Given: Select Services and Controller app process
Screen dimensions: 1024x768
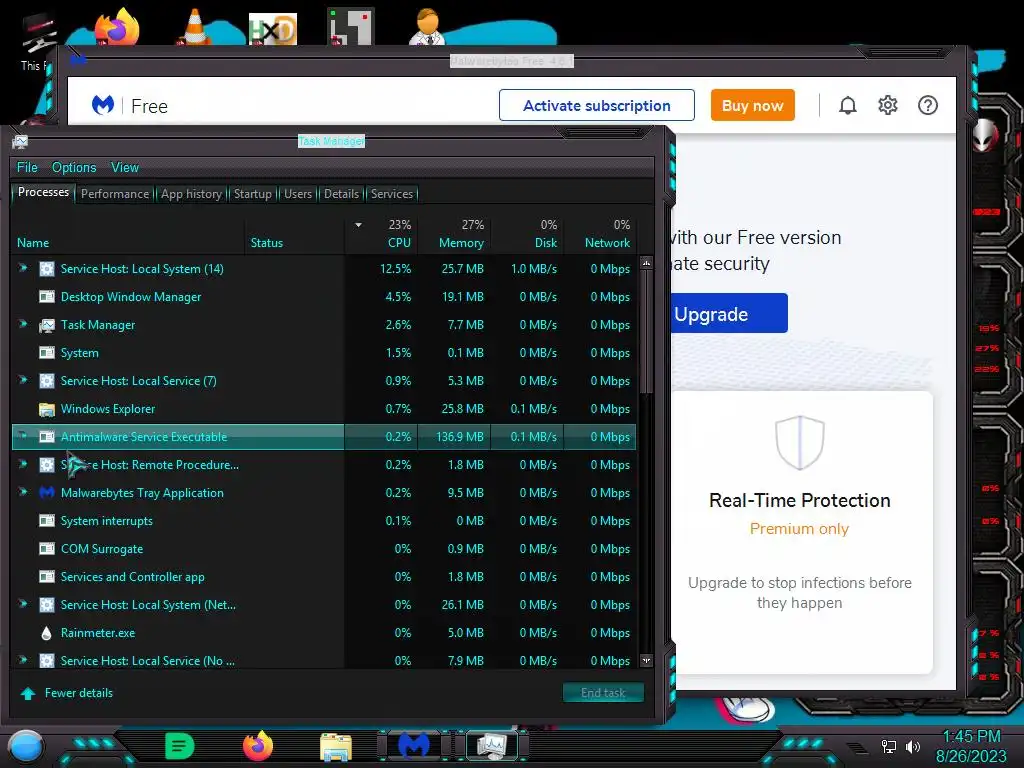Looking at the screenshot, I should [324, 577].
